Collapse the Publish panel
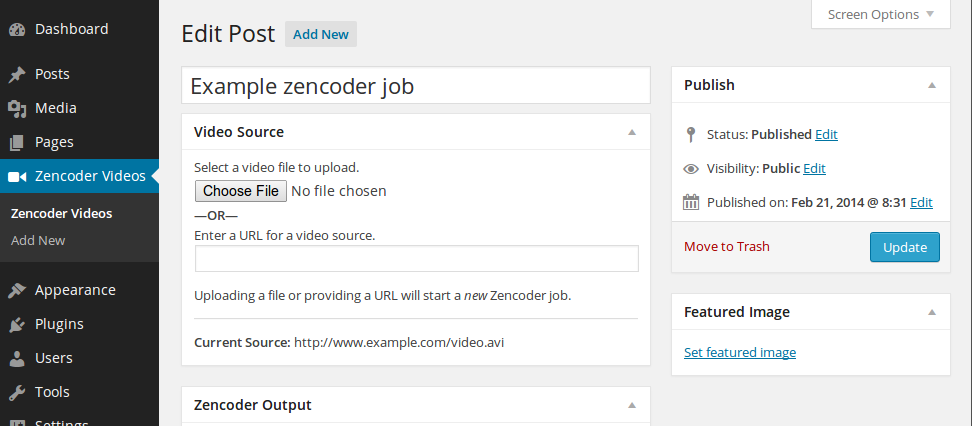The height and width of the screenshot is (426, 972). coord(931,86)
